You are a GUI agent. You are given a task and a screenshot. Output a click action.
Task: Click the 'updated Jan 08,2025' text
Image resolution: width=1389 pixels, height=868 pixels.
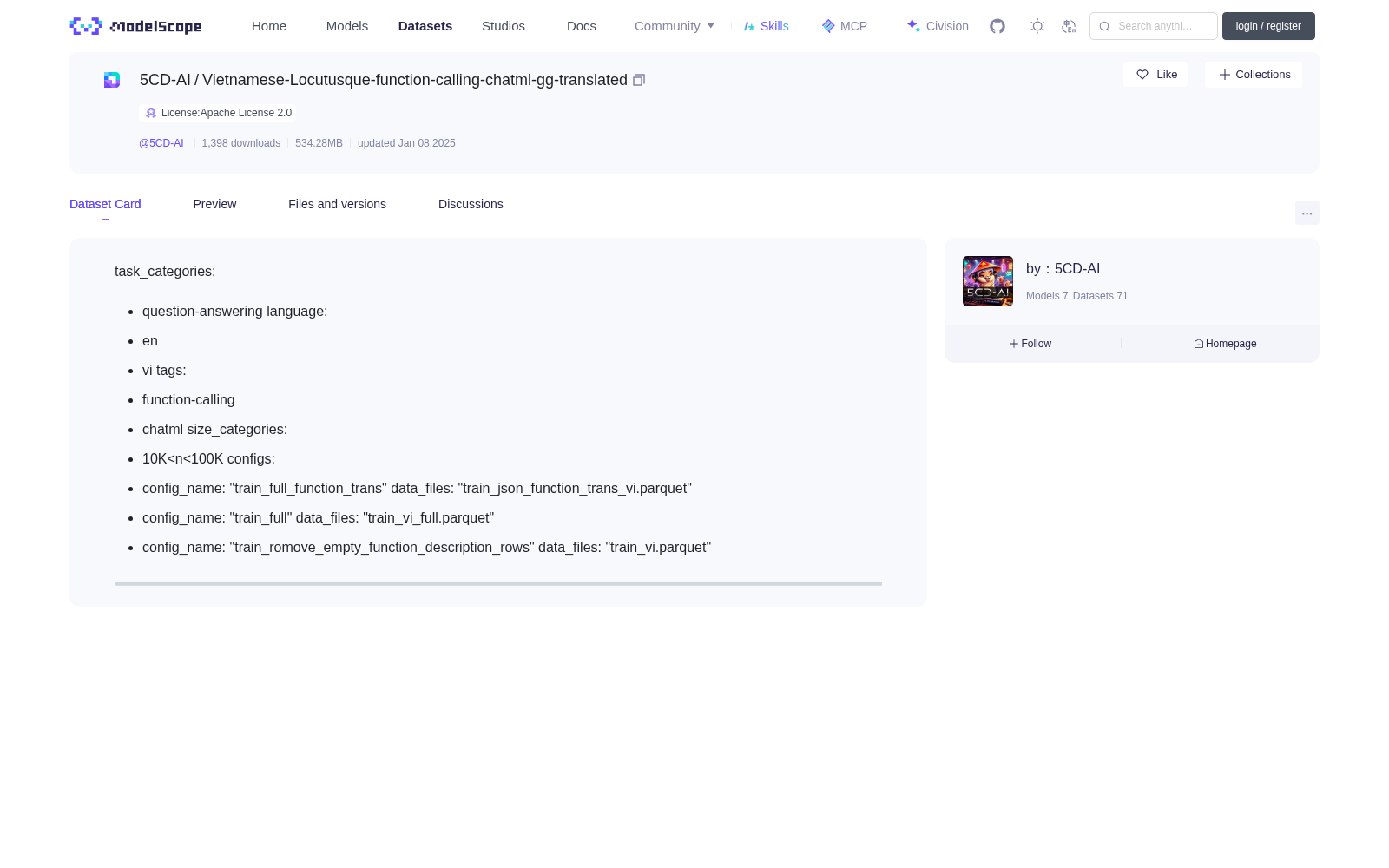tap(406, 143)
